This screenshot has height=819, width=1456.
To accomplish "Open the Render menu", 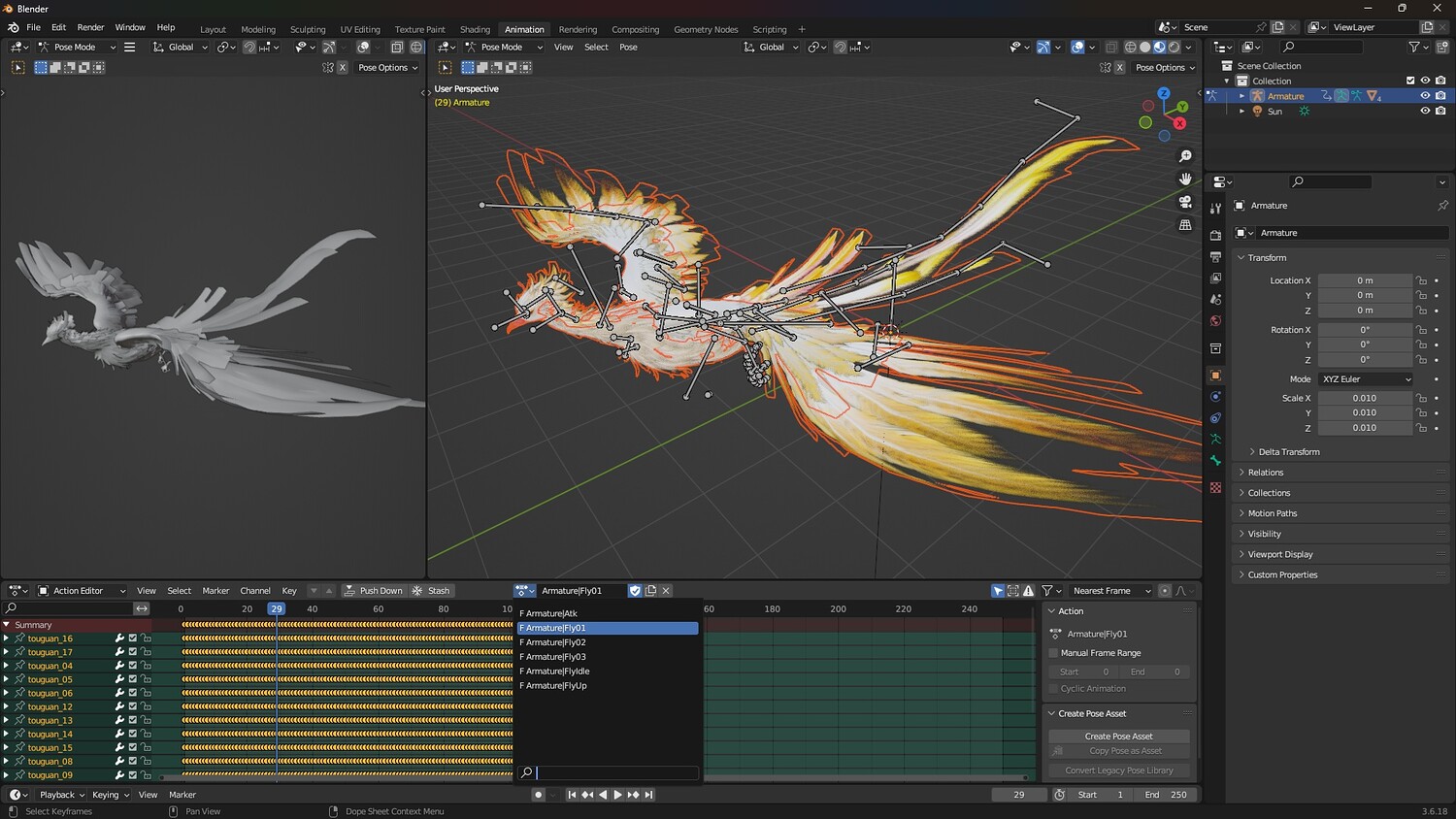I will point(90,27).
